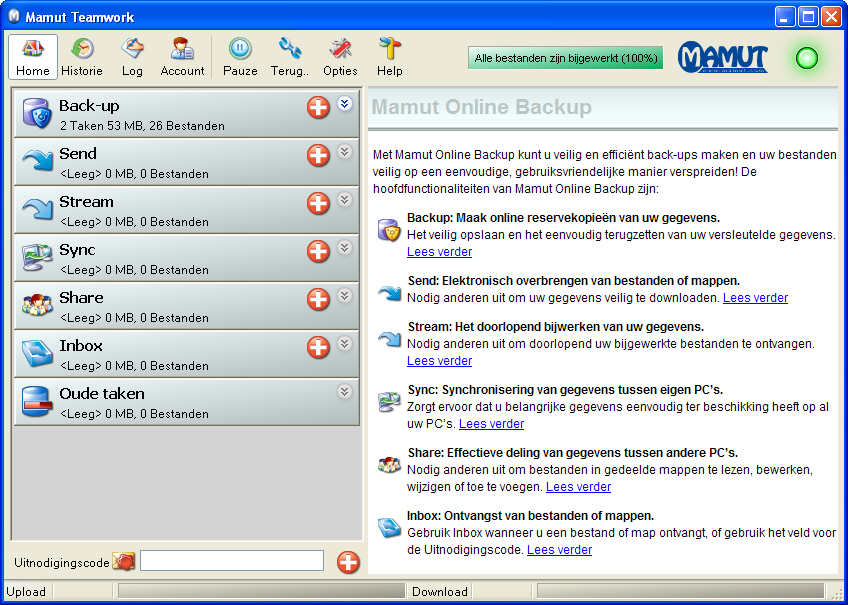Click the Stream arrow icon in list
Viewport: 848px width, 605px height.
(x=37, y=209)
